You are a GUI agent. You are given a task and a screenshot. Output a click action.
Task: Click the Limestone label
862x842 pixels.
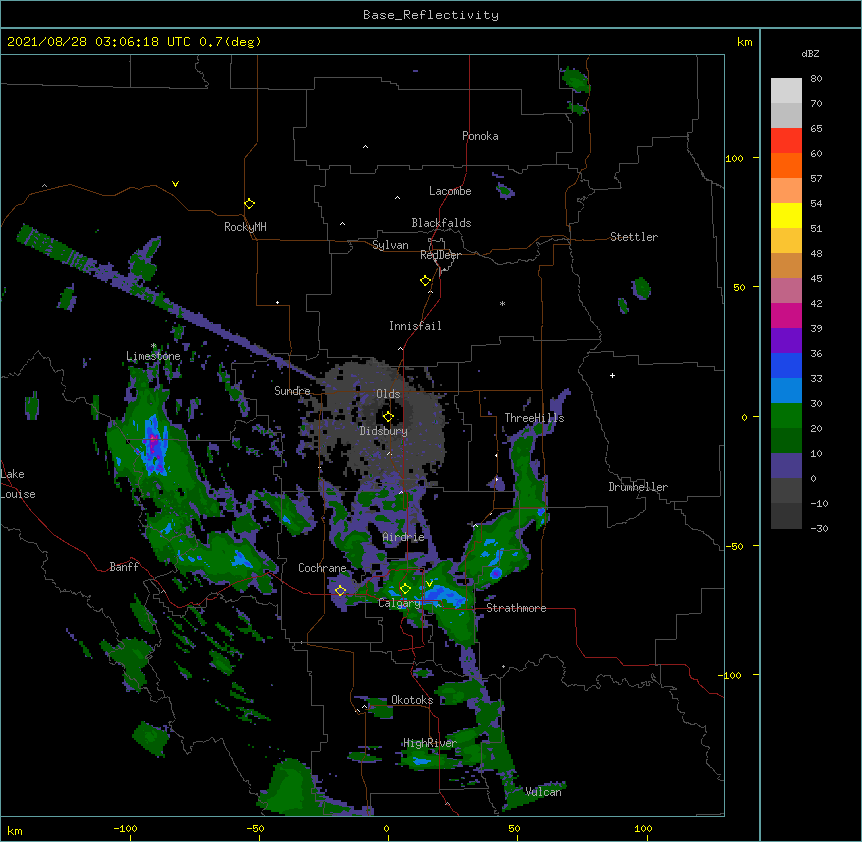click(153, 356)
